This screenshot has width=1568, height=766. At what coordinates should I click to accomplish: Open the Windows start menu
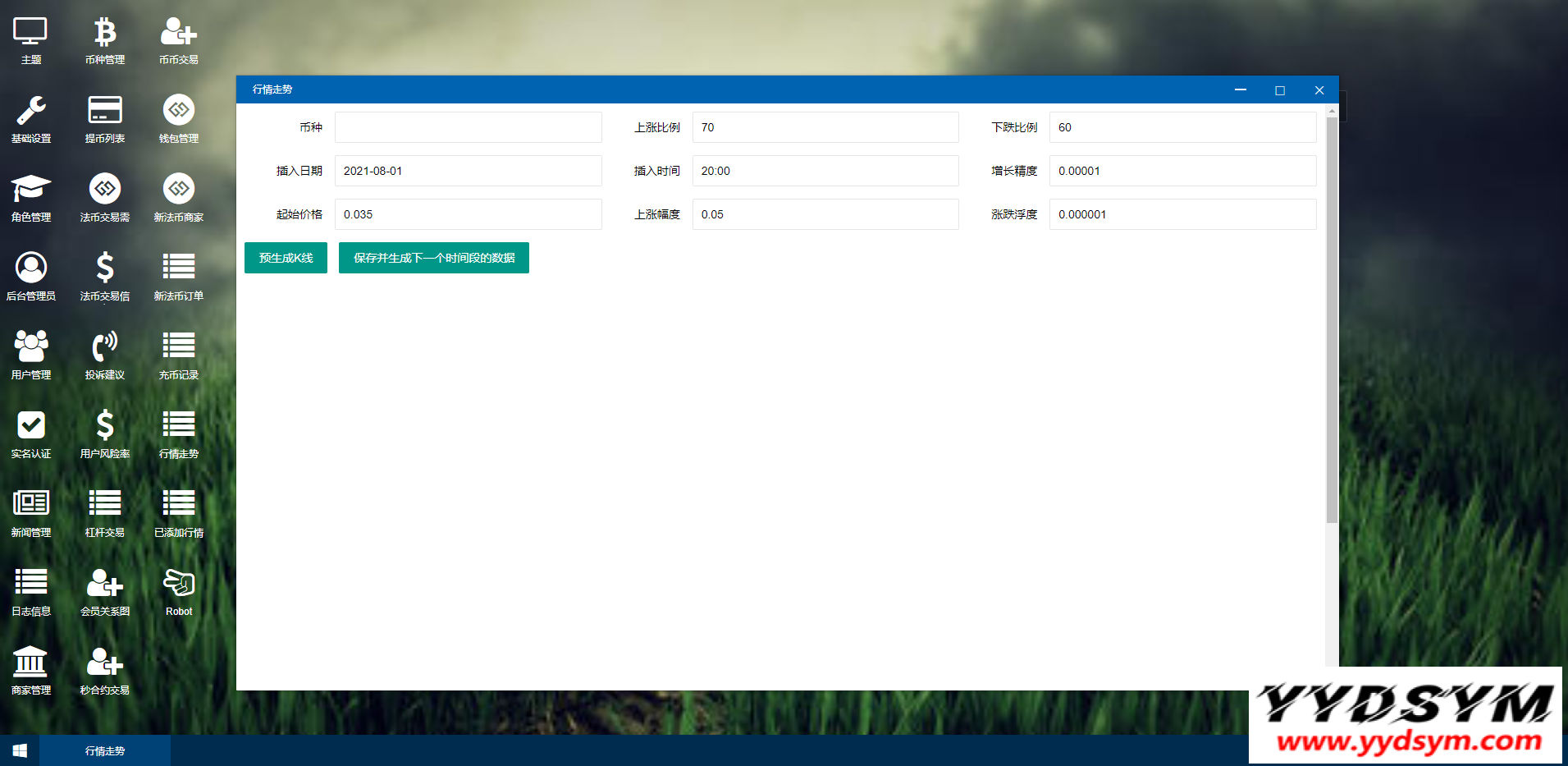tap(20, 751)
